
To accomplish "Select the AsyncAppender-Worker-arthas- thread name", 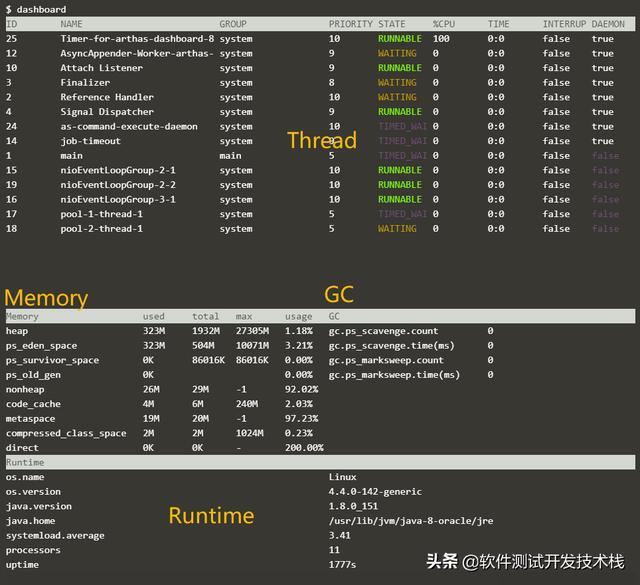I will pyautogui.click(x=137, y=53).
